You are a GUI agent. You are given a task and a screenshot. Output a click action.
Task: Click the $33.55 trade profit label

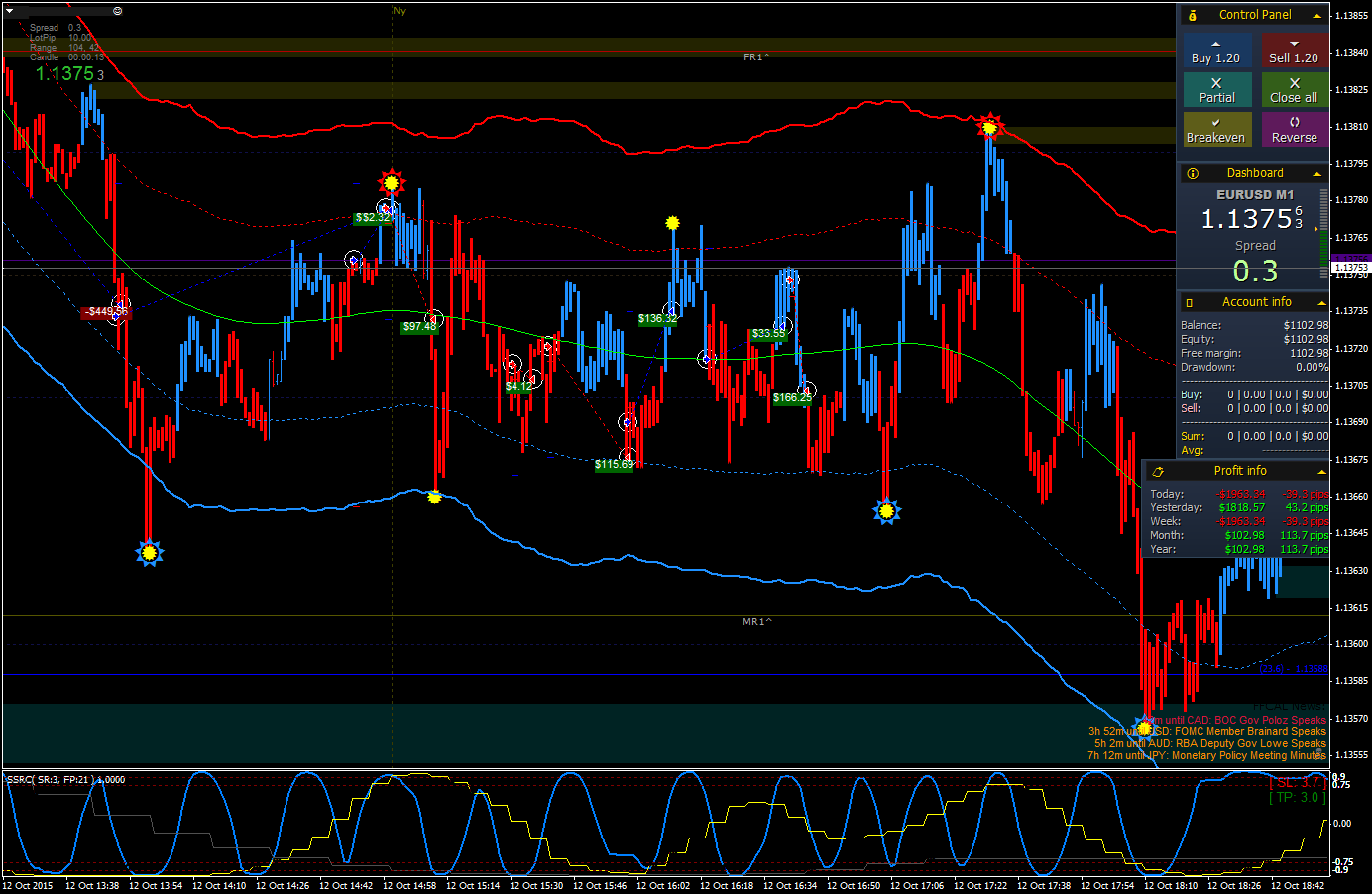pyautogui.click(x=768, y=333)
